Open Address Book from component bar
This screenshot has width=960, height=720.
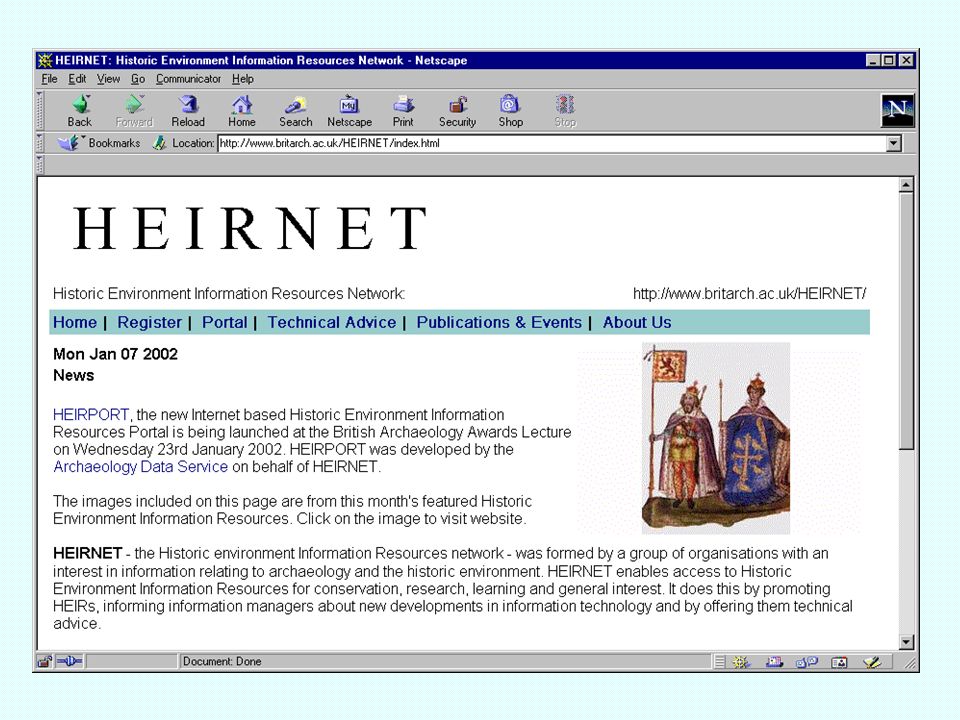coord(839,662)
